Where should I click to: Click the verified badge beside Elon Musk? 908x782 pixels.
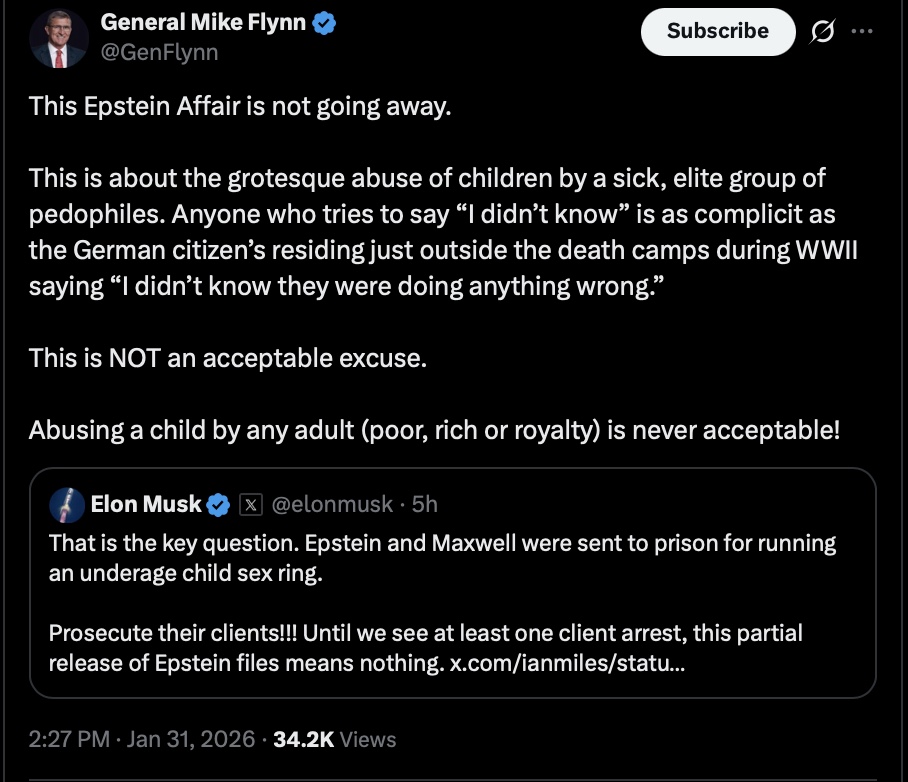[x=218, y=505]
